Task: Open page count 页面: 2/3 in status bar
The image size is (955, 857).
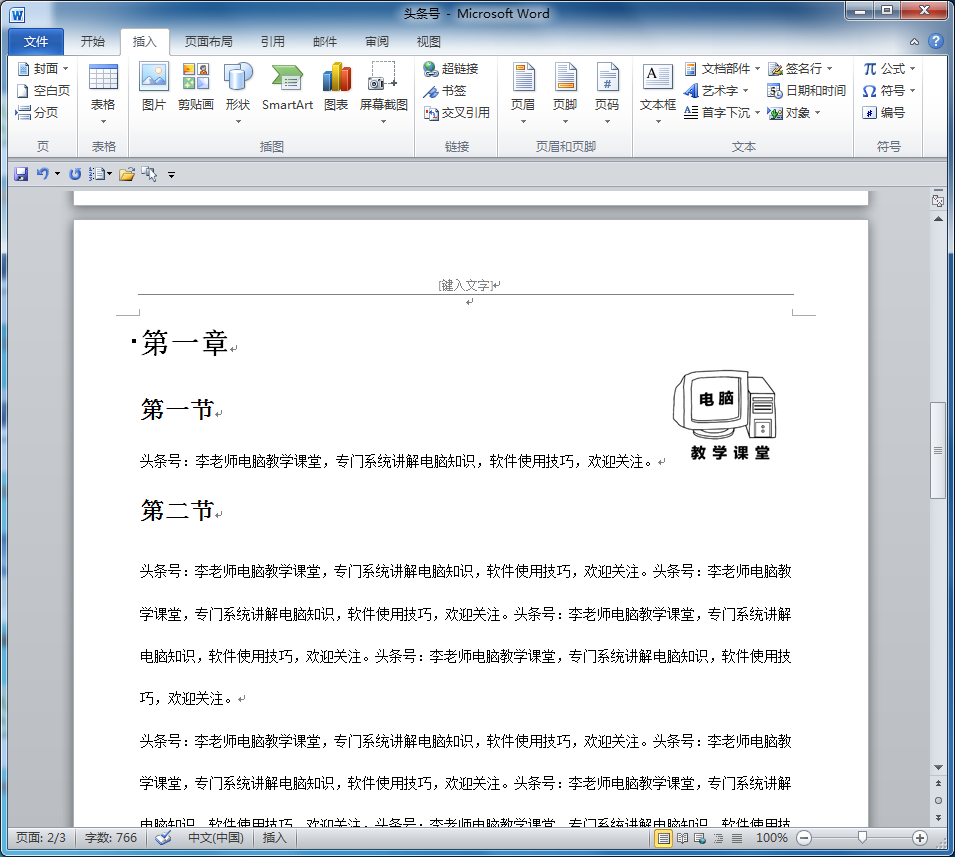Action: (x=40, y=838)
